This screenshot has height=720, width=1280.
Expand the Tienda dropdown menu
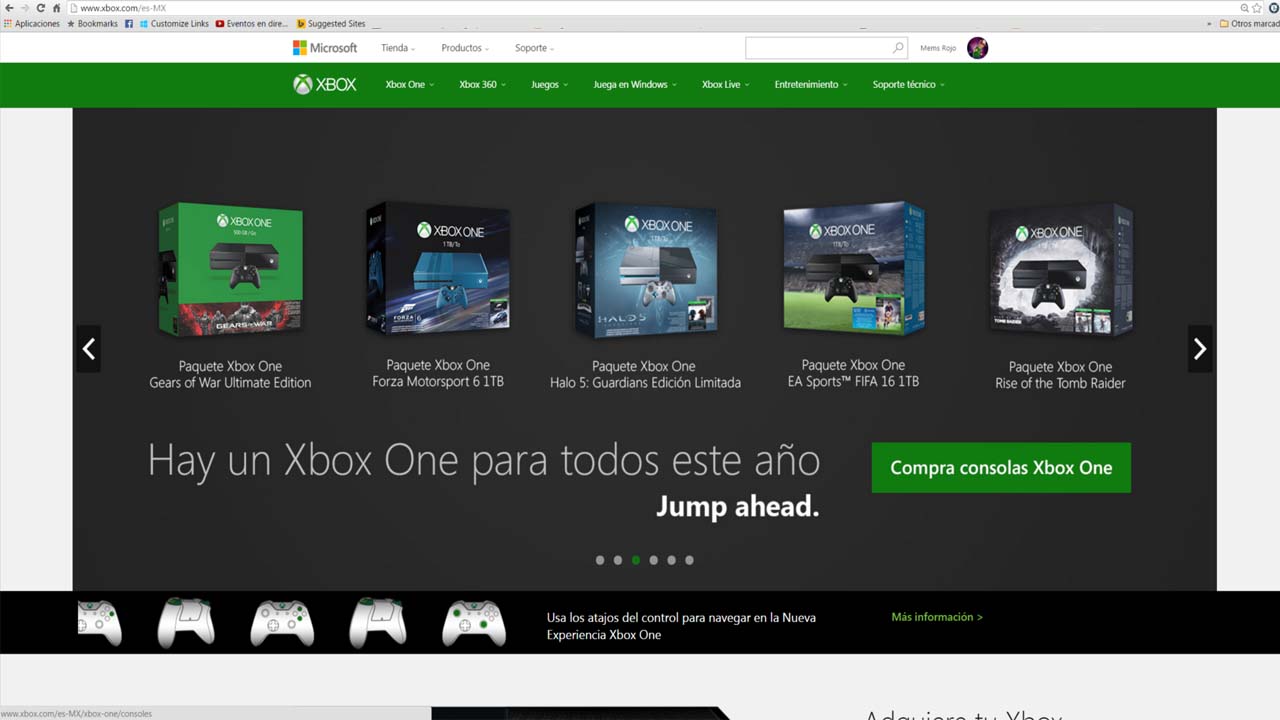point(398,48)
